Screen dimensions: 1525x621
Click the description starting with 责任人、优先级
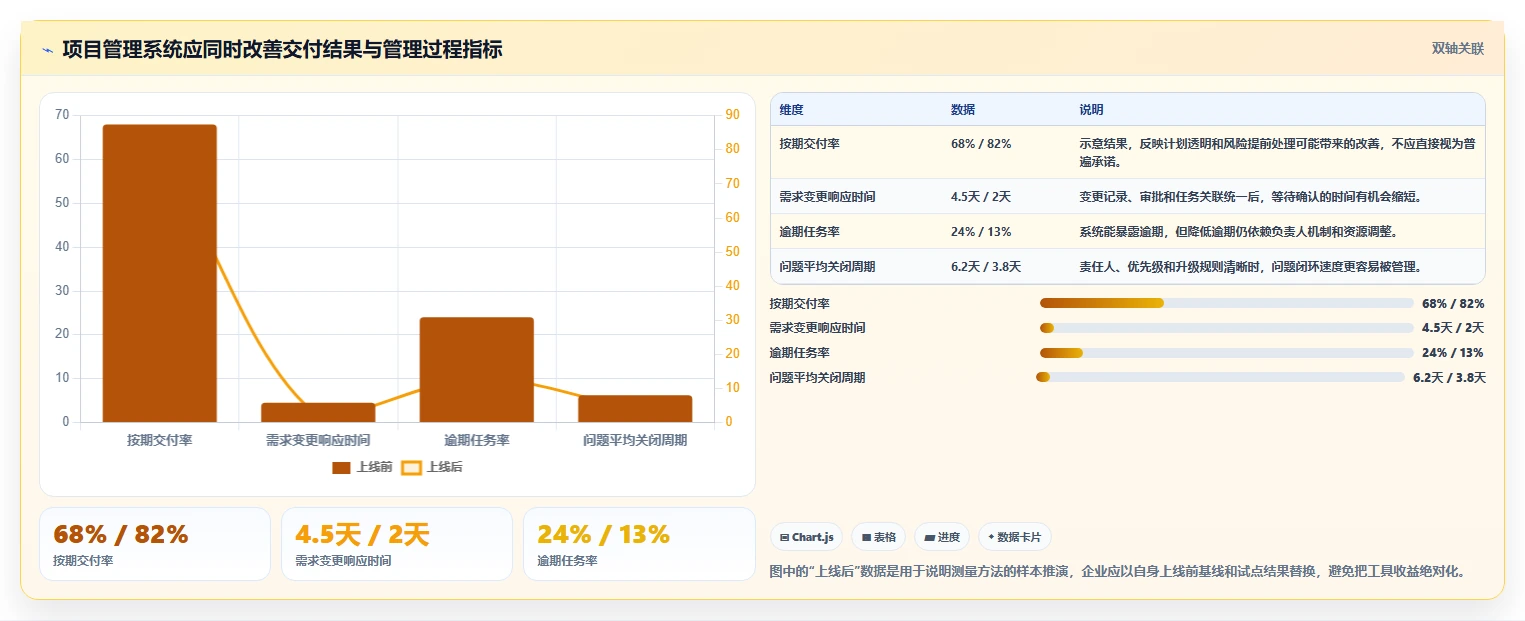1250,266
